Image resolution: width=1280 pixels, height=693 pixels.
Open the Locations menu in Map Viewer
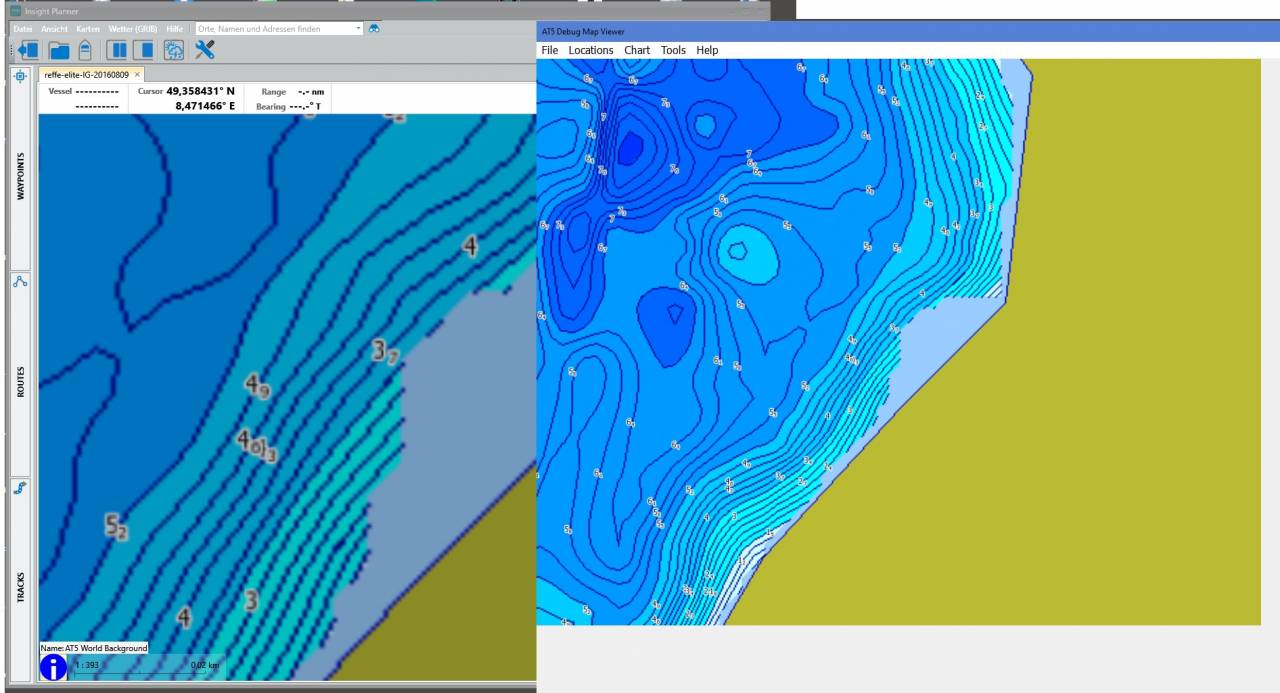pos(590,50)
